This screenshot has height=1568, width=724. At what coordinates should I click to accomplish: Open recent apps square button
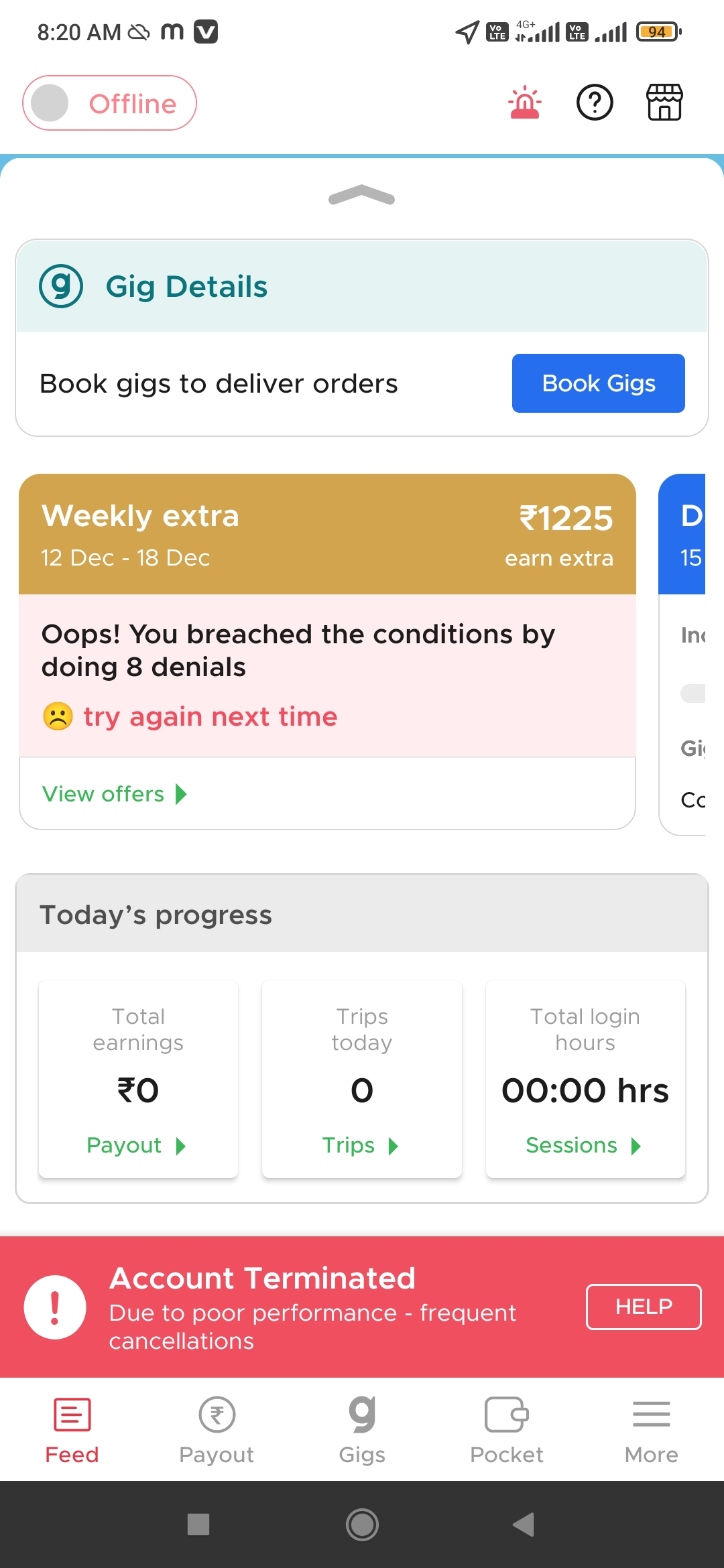point(198,1524)
